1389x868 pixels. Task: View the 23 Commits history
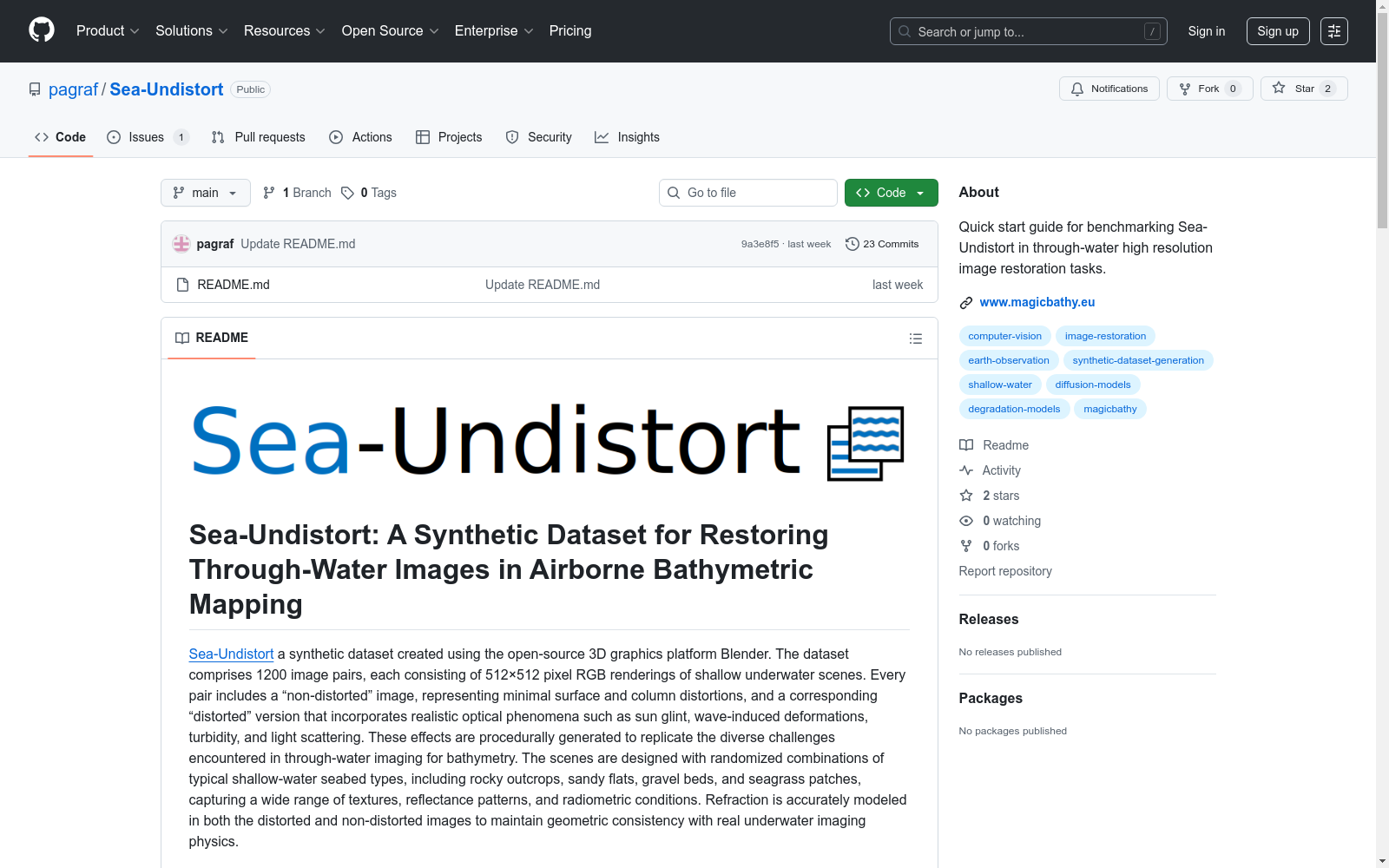(x=882, y=244)
